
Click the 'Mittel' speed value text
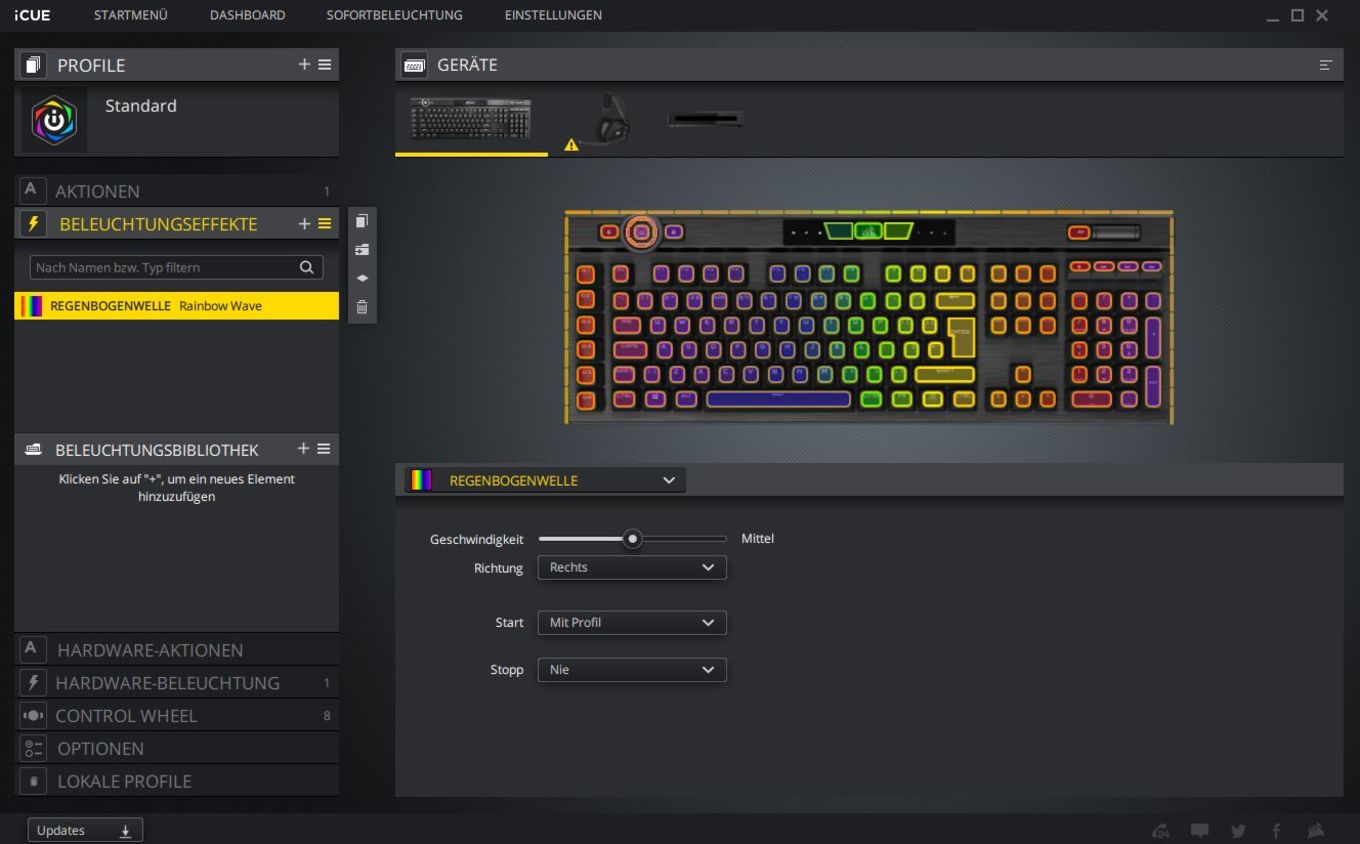pyautogui.click(x=757, y=538)
